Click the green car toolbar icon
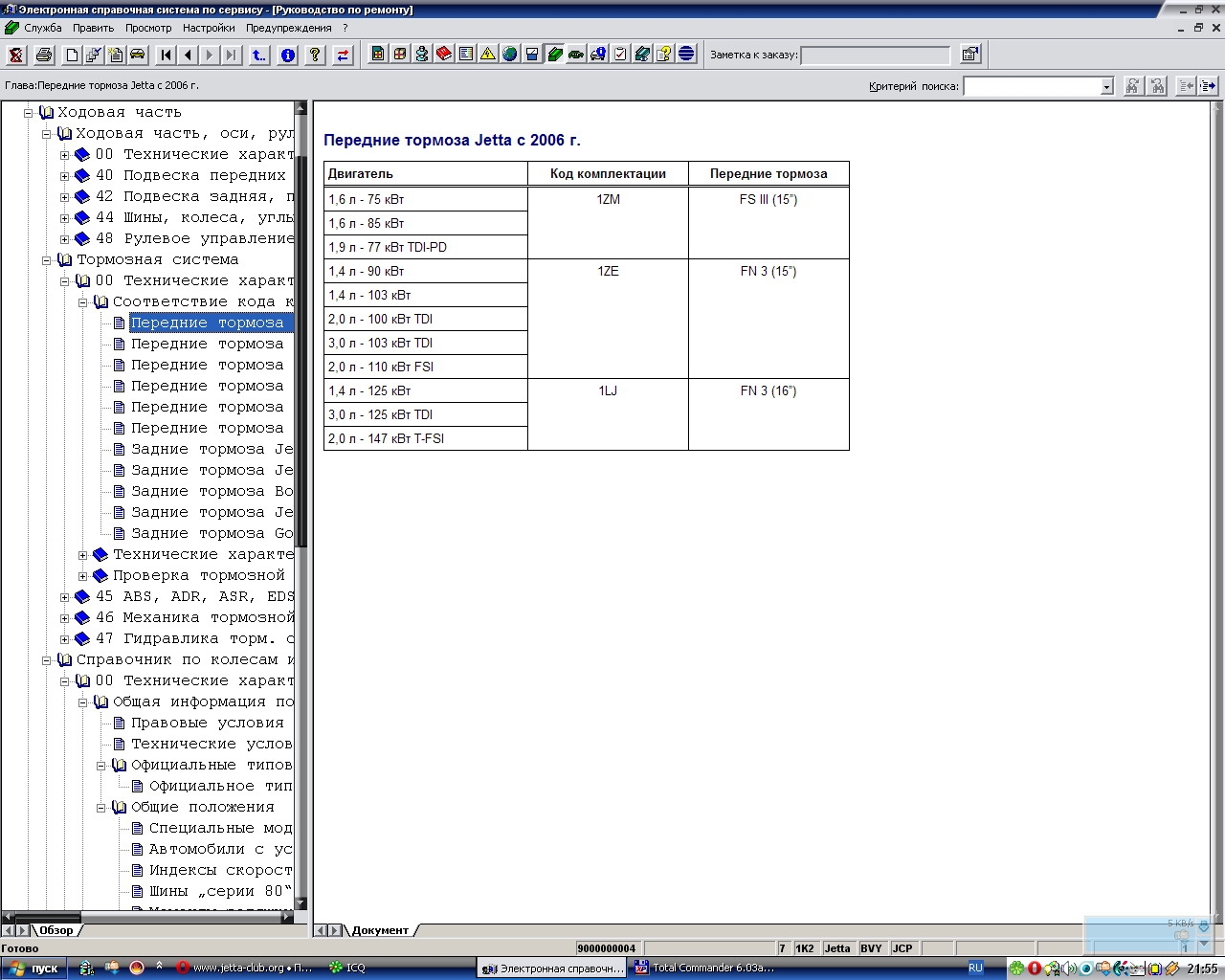 (x=576, y=55)
